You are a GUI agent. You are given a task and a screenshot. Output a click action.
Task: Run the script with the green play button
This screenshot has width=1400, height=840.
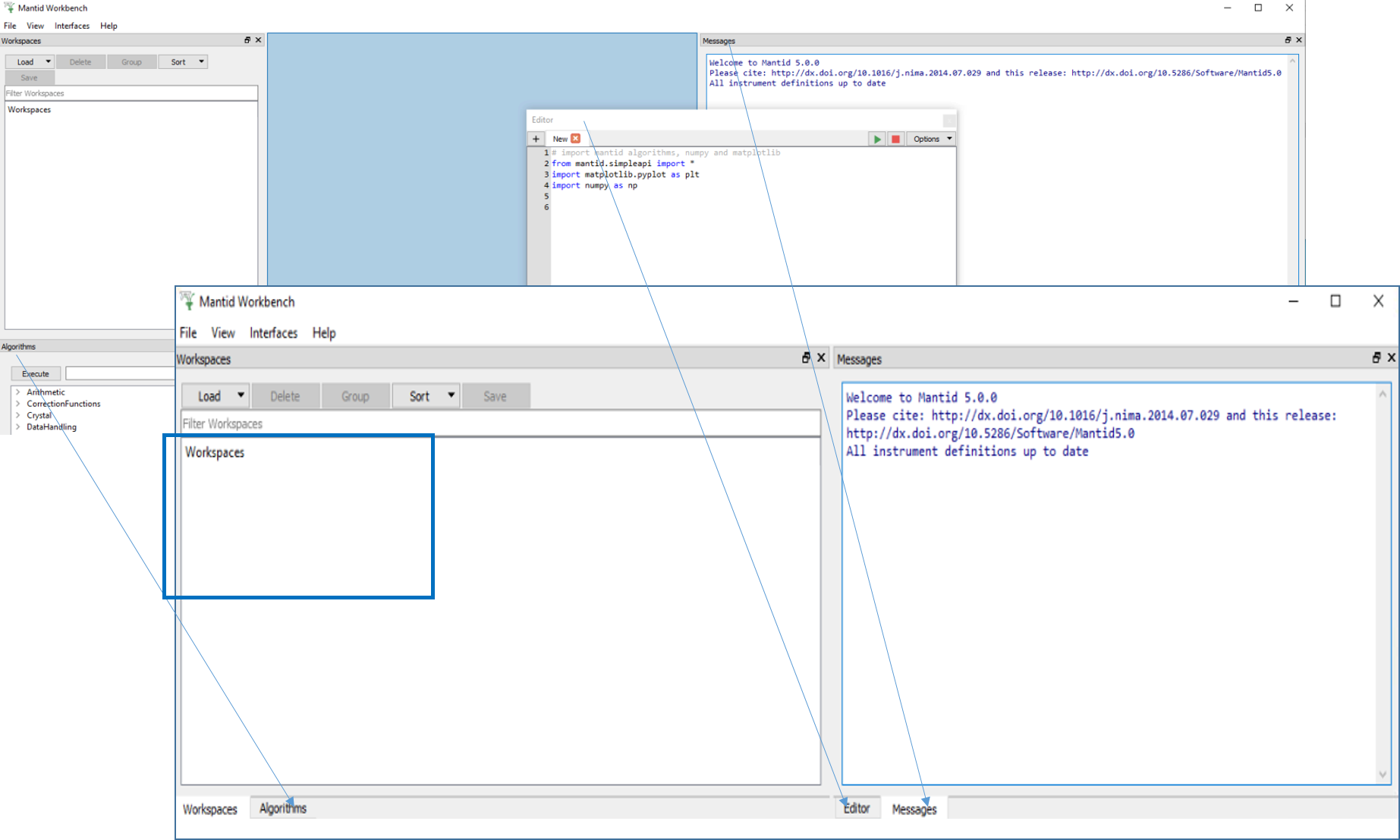877,139
